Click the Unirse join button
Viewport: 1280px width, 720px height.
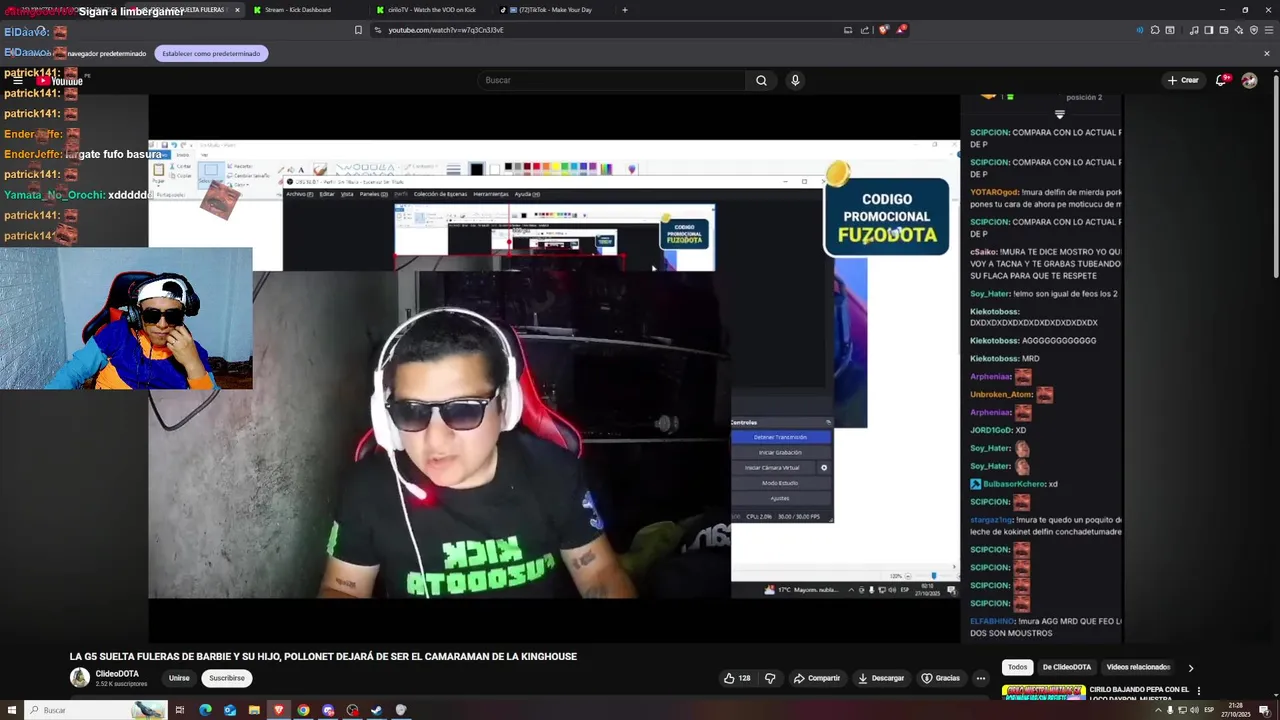[179, 678]
